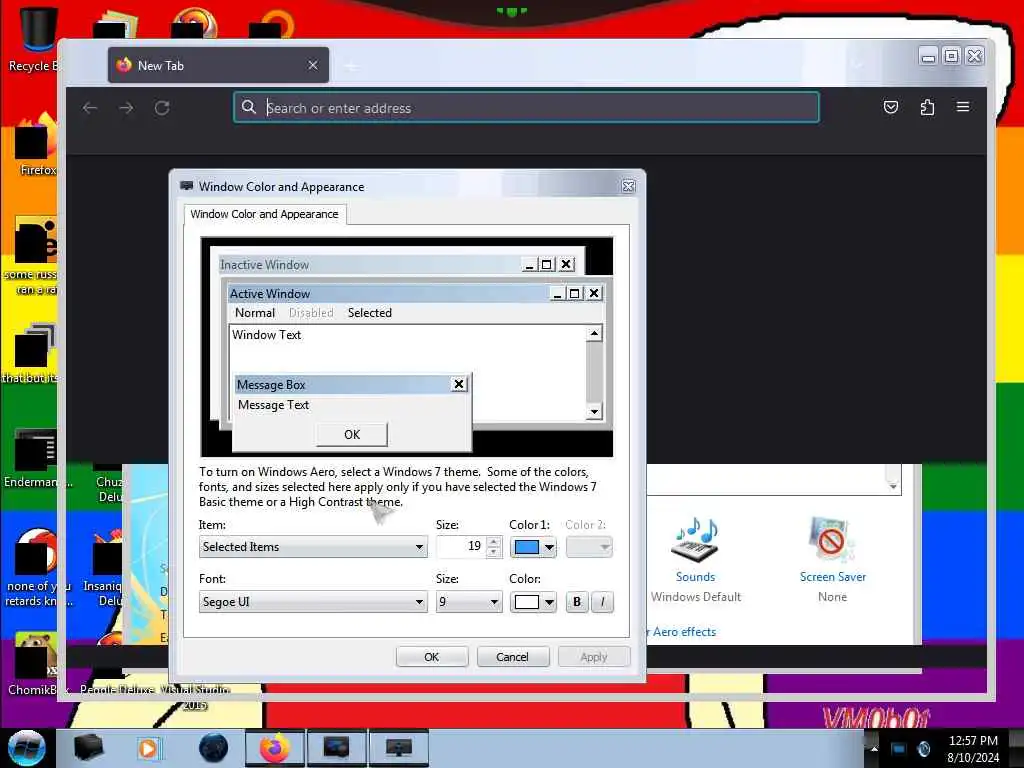Screen dimensions: 1024x768
Task: Focus the Search or enter address bar
Action: [526, 108]
